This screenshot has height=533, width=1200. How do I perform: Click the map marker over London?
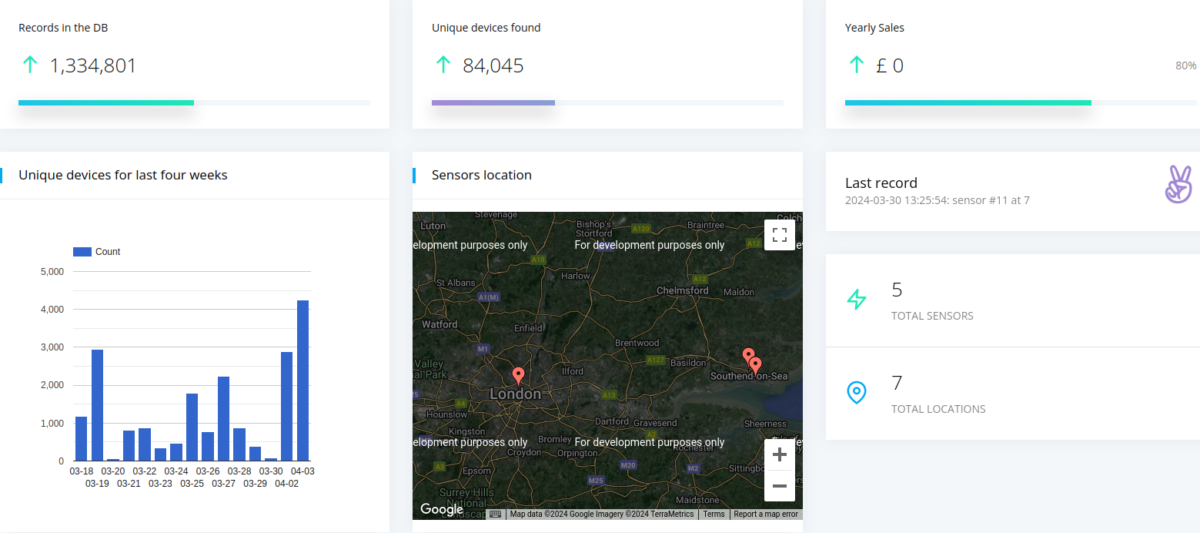click(518, 377)
